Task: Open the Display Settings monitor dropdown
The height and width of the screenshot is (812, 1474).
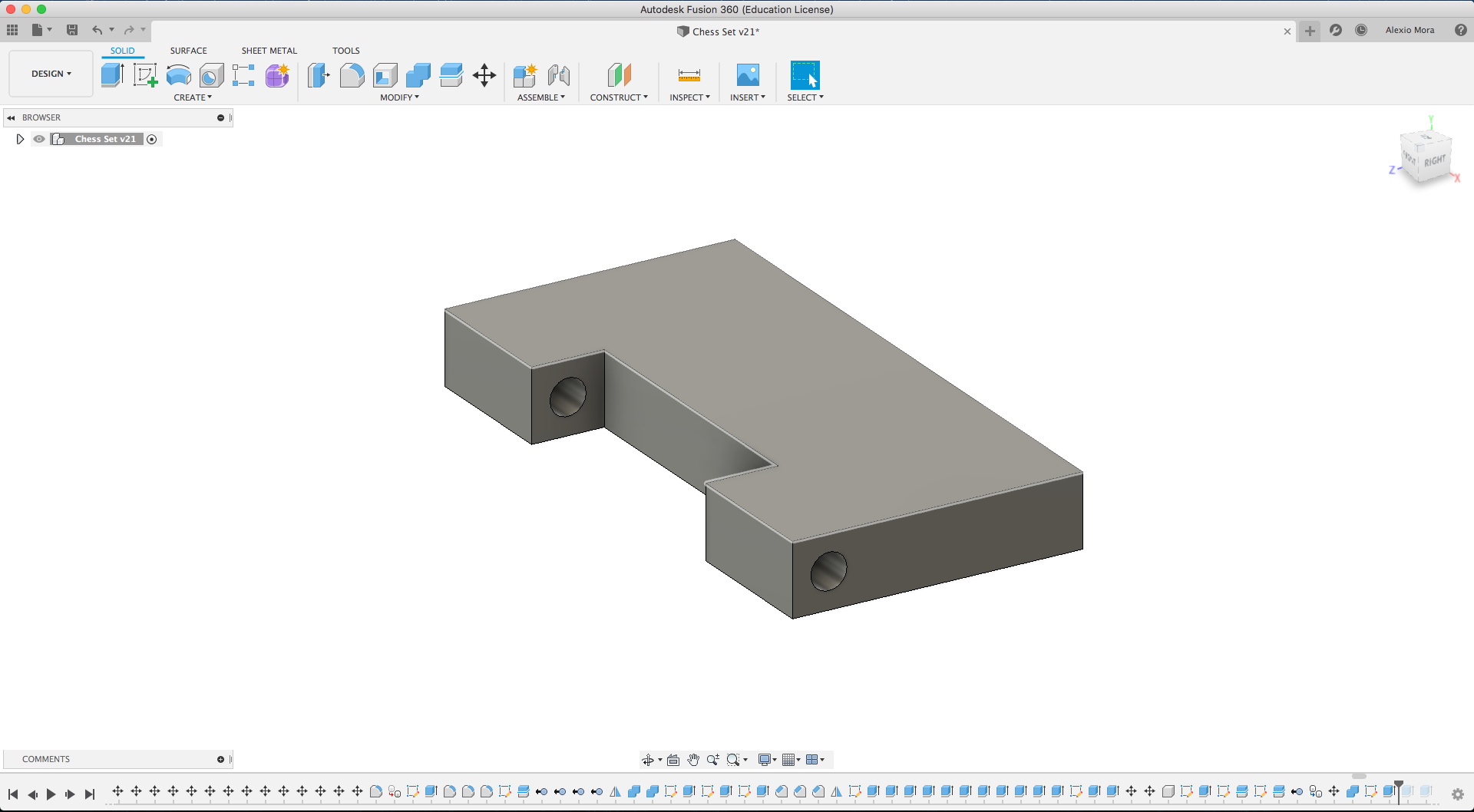Action: point(768,760)
